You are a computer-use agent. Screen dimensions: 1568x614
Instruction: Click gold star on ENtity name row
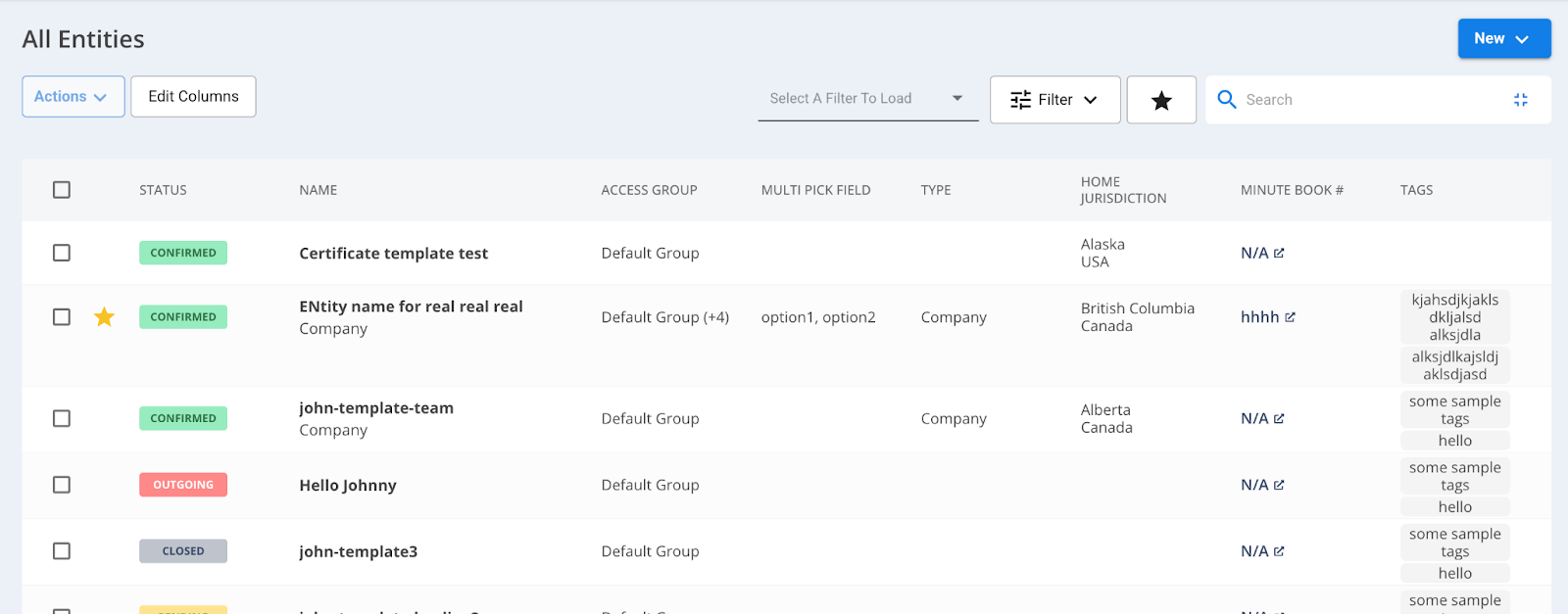(105, 316)
